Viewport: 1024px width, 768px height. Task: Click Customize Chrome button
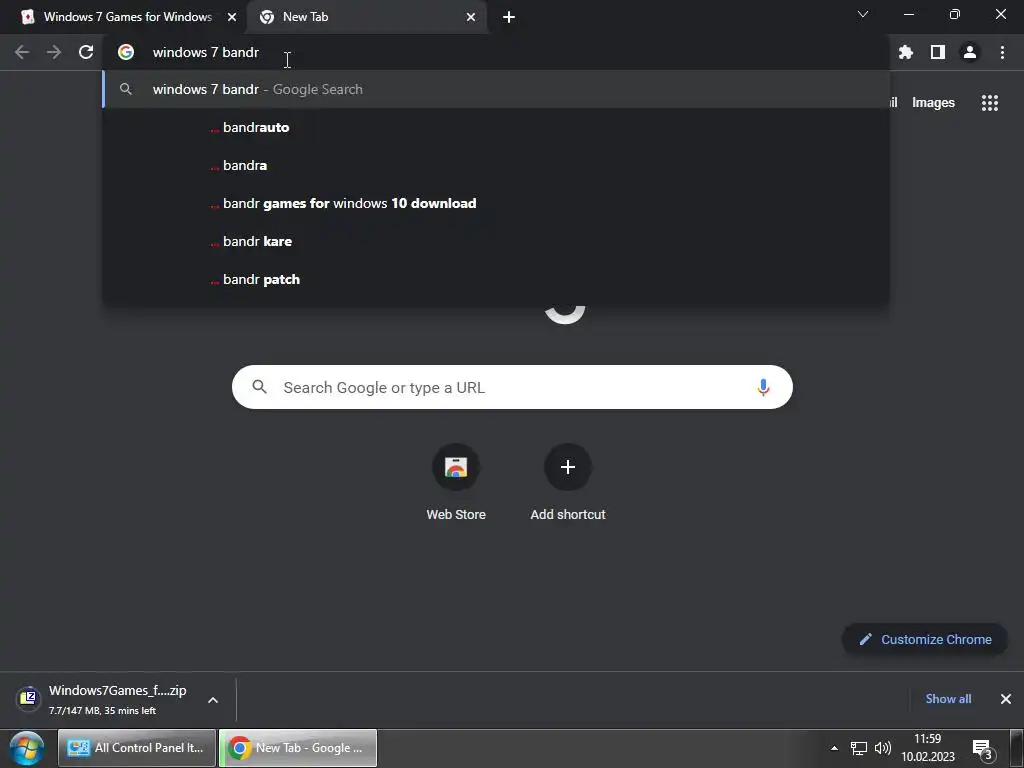(x=925, y=639)
